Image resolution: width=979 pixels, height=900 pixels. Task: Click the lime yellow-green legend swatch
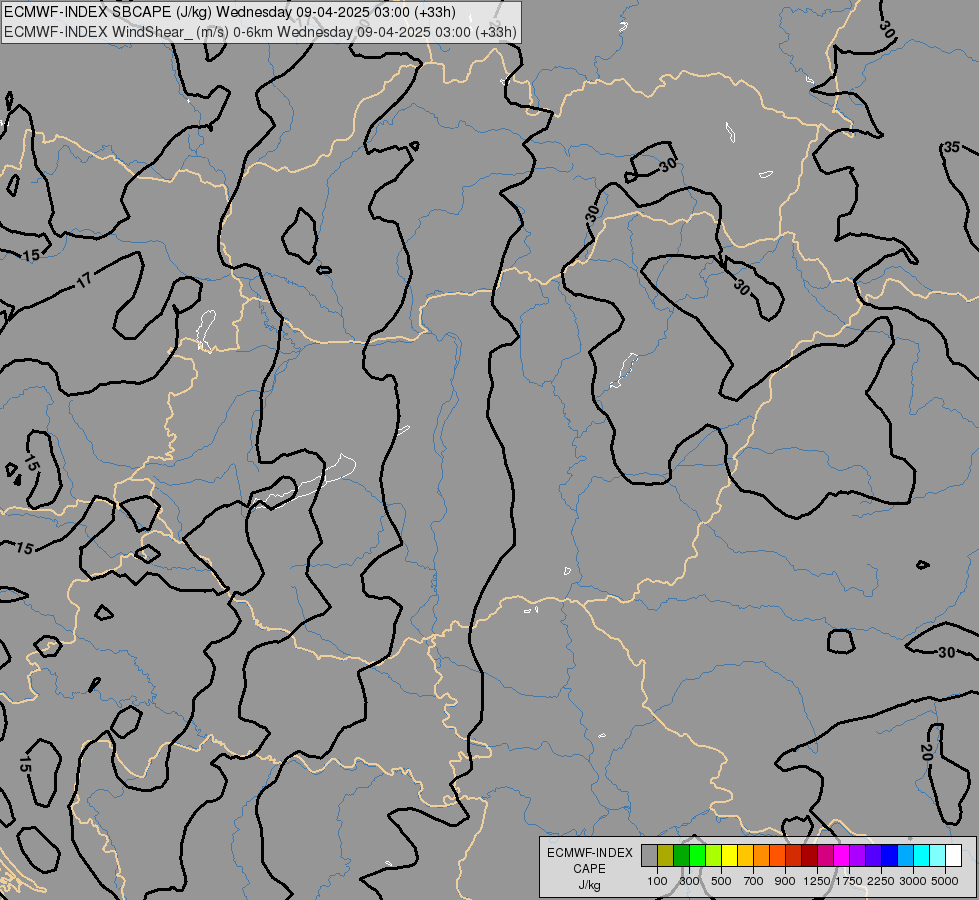point(714,855)
